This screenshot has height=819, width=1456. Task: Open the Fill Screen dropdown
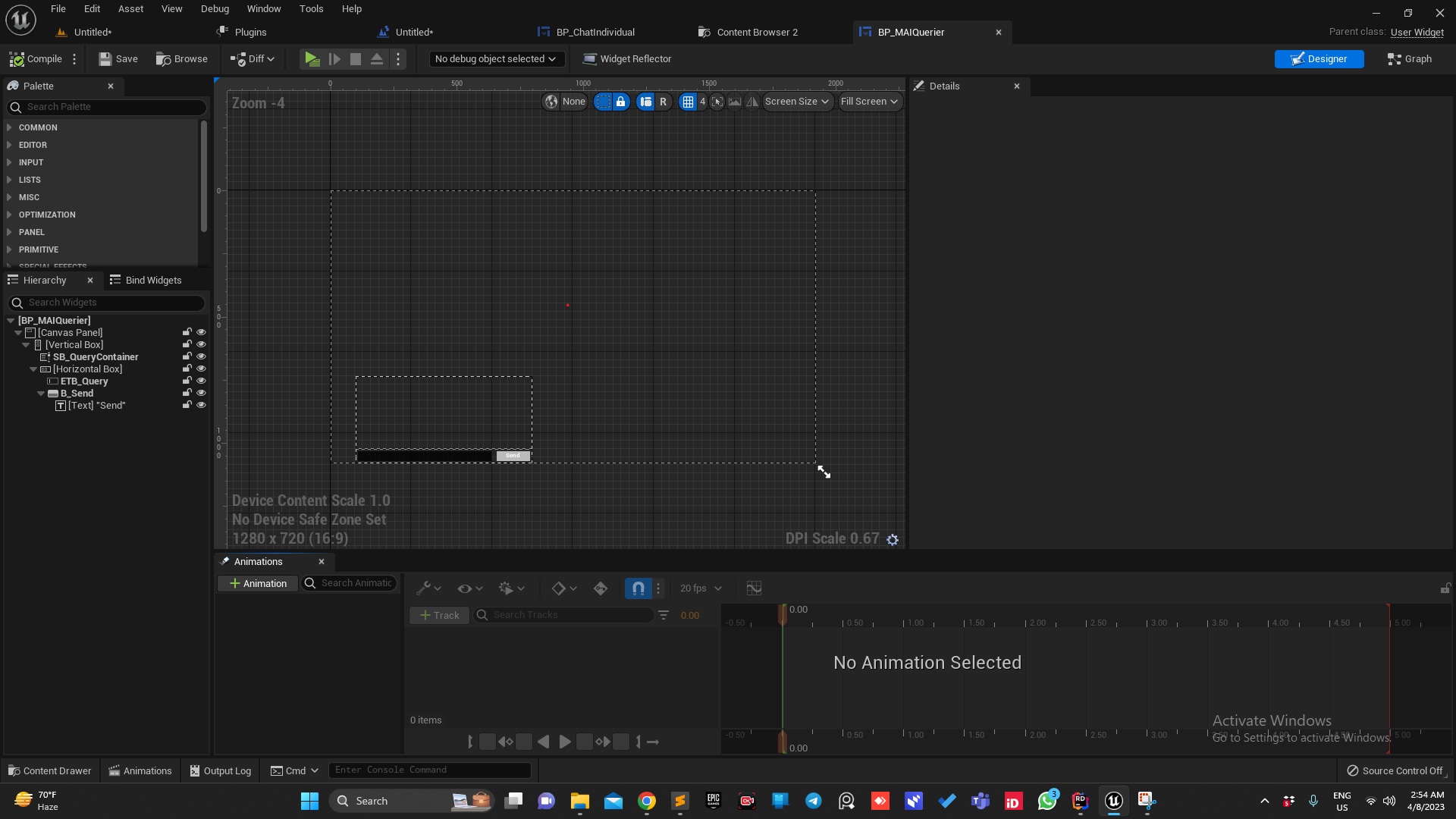pos(869,102)
